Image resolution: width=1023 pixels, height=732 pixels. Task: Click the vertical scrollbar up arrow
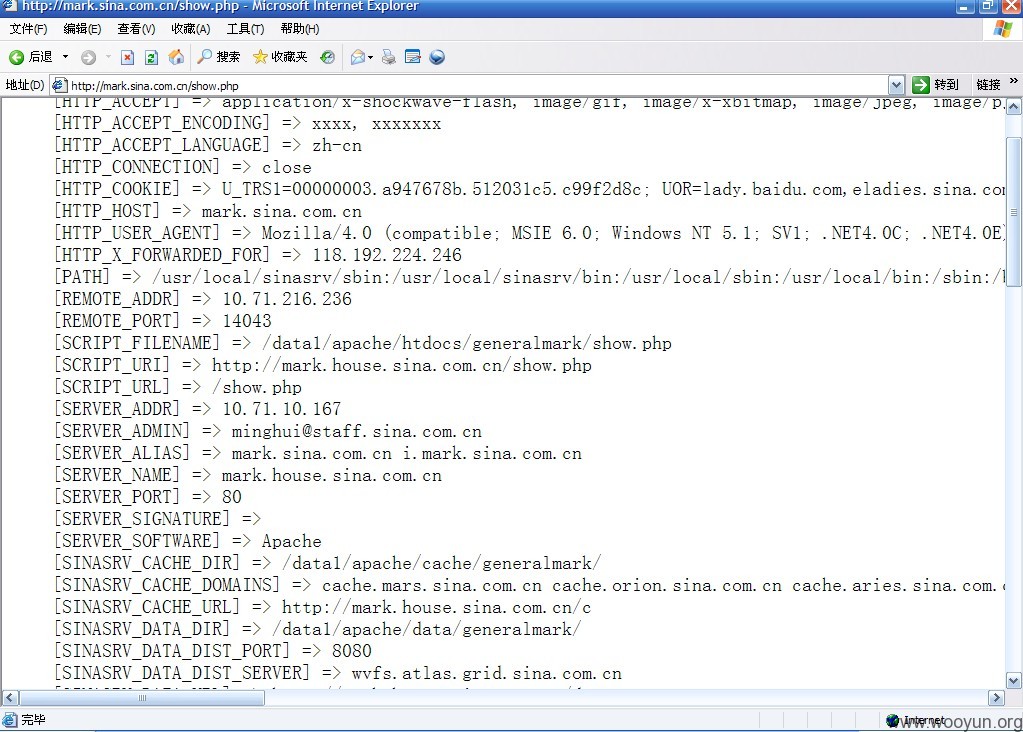click(1013, 106)
